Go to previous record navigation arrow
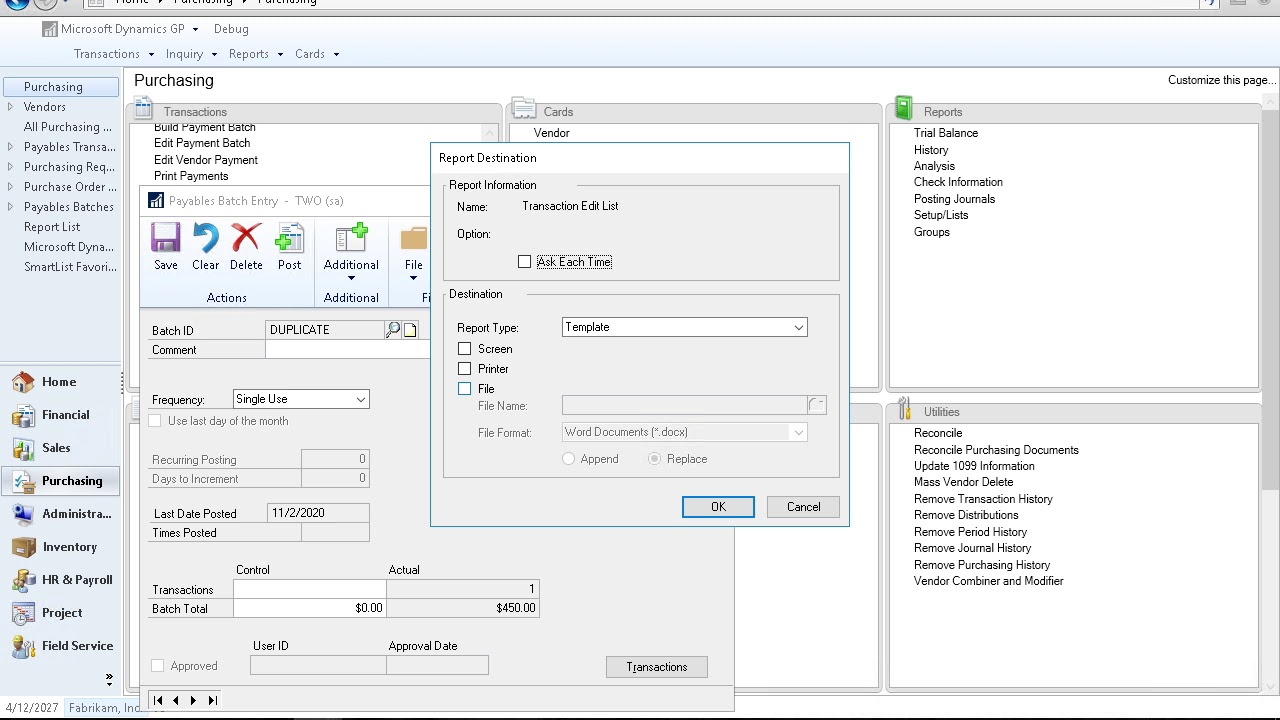Image resolution: width=1280 pixels, height=720 pixels. click(x=176, y=700)
